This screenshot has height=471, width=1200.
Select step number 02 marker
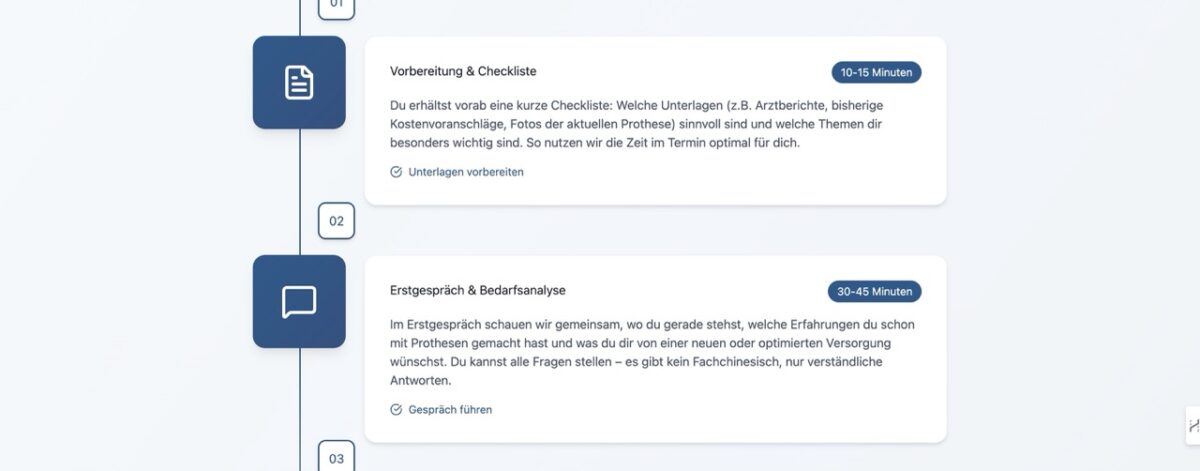336,221
